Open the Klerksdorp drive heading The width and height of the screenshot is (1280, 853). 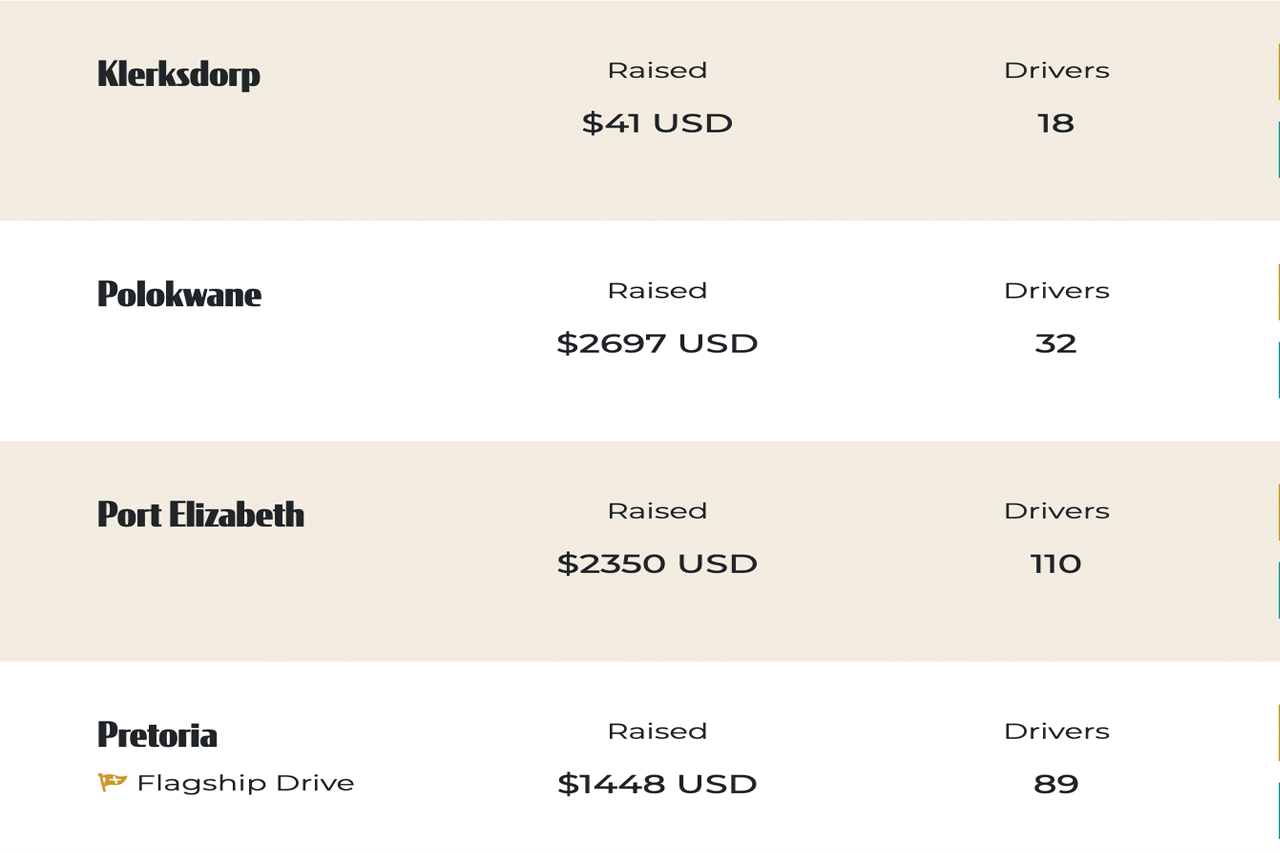(x=179, y=74)
